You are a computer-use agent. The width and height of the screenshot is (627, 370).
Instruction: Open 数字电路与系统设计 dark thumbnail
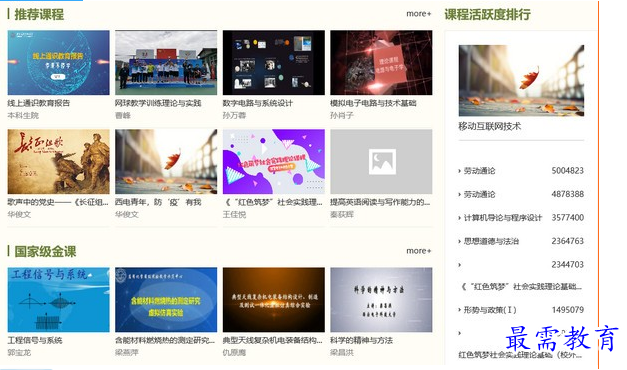point(274,62)
